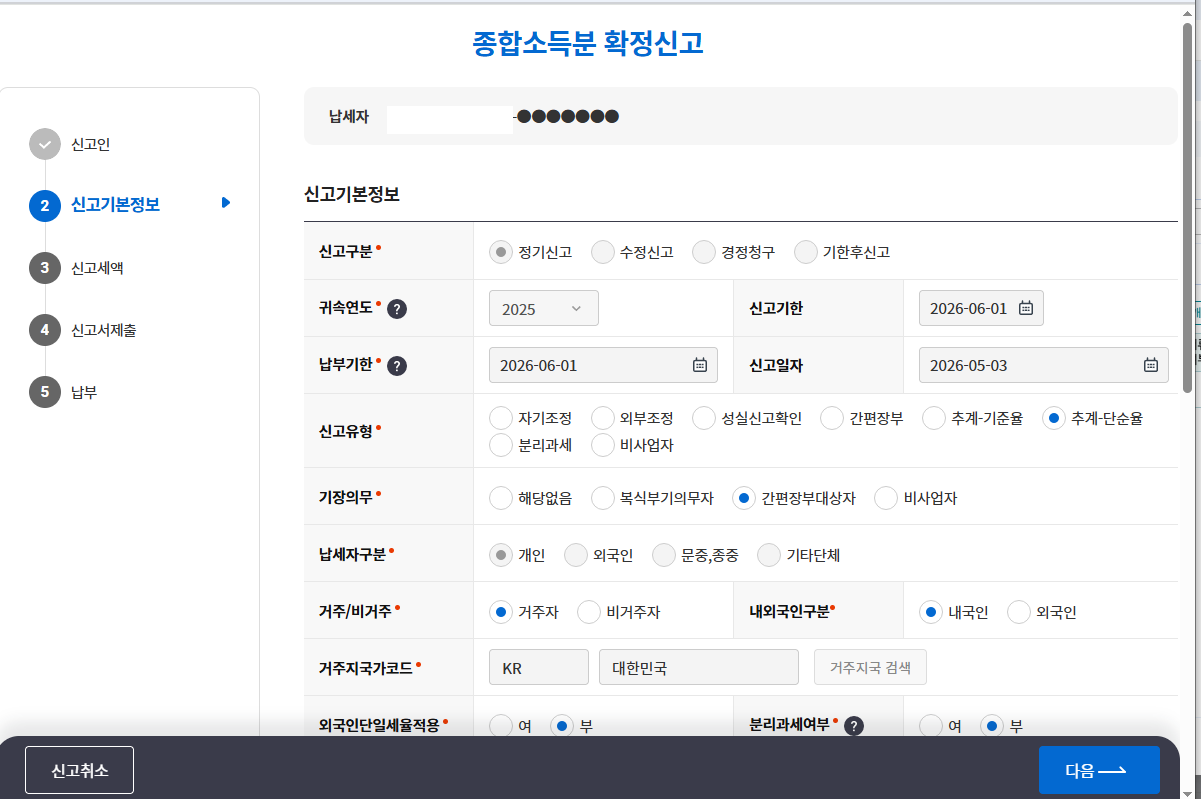
Task: Click the 신고기본정보 section heading
Action: pyautogui.click(x=352, y=195)
